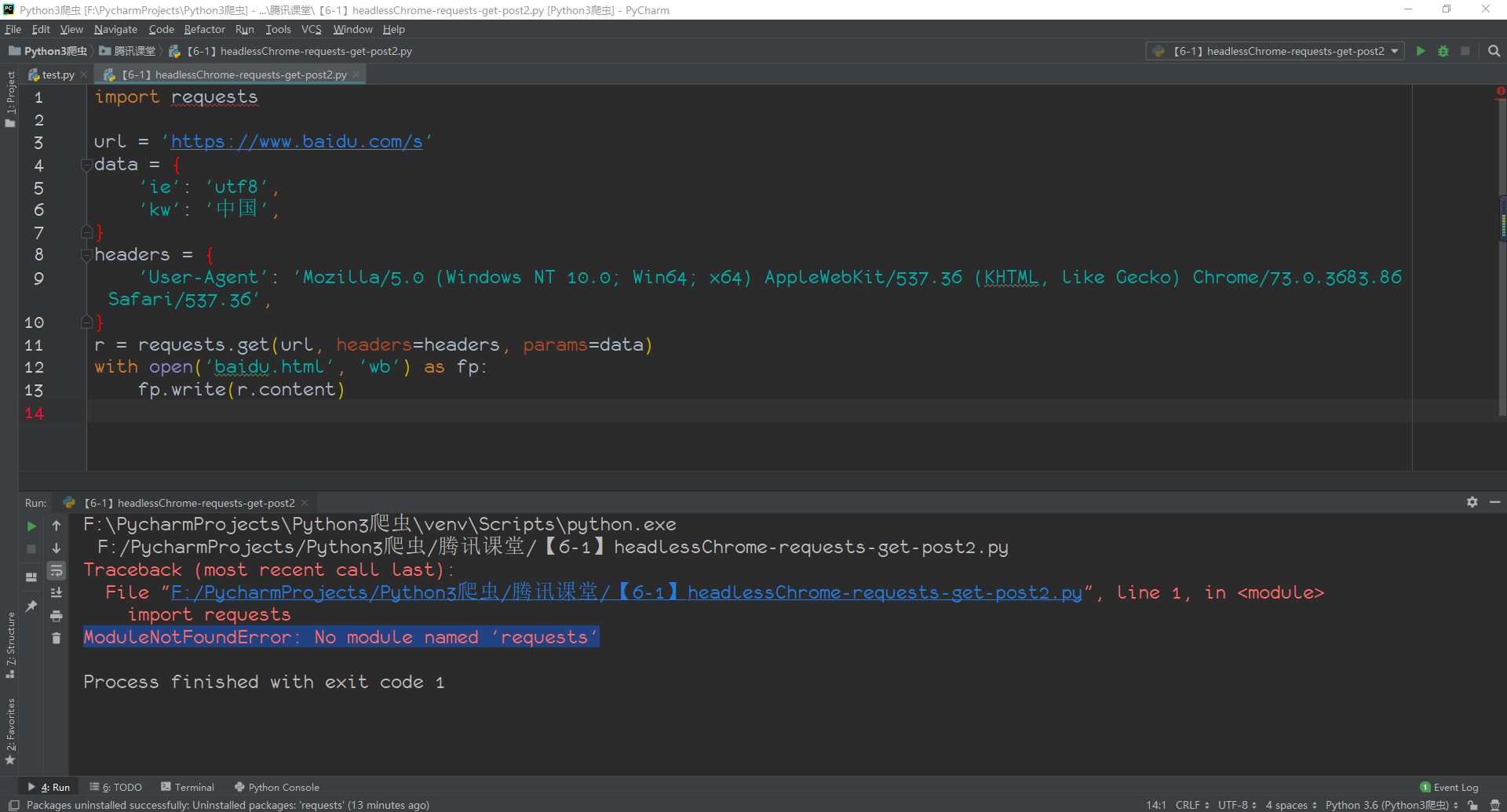Open the Refactor menu

[x=204, y=29]
